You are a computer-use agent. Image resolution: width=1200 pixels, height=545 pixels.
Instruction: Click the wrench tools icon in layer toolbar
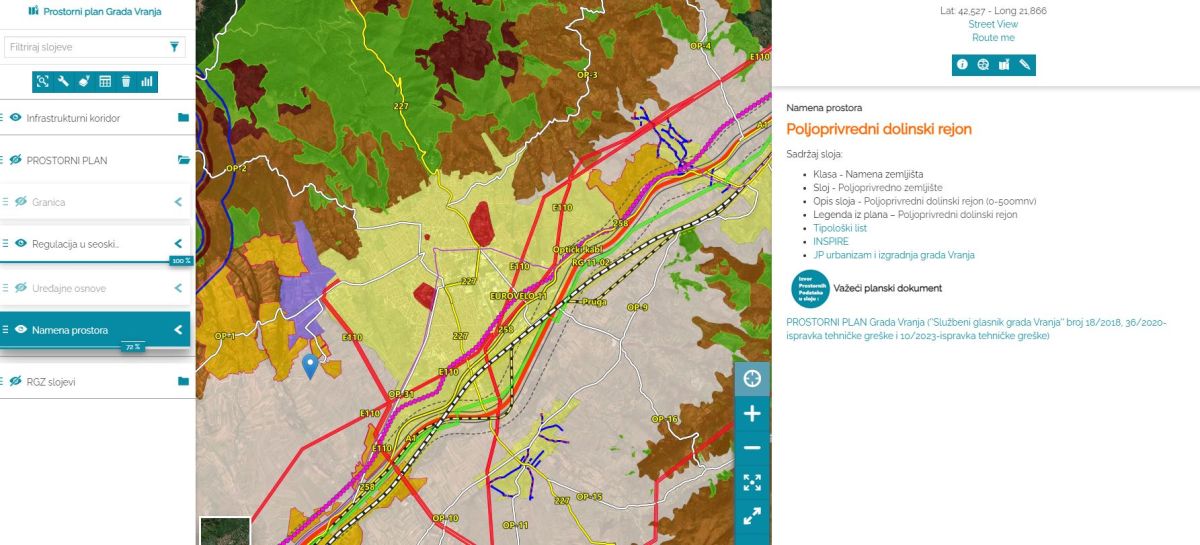pos(63,81)
